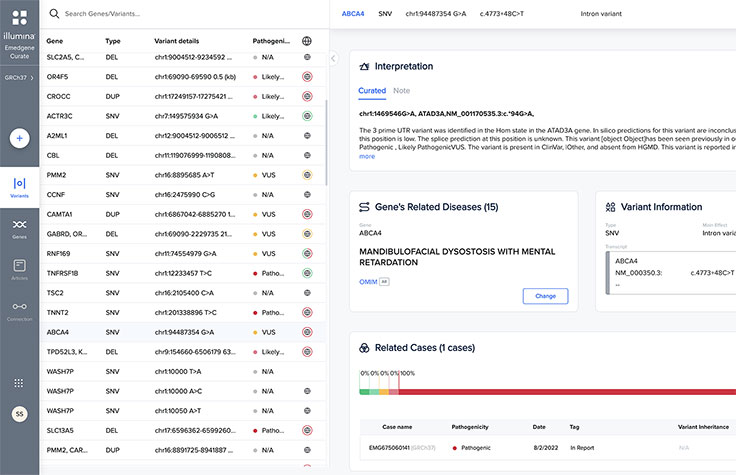Click globe status icon for PMM2 SNV row
The height and width of the screenshot is (475, 736).
307,175
